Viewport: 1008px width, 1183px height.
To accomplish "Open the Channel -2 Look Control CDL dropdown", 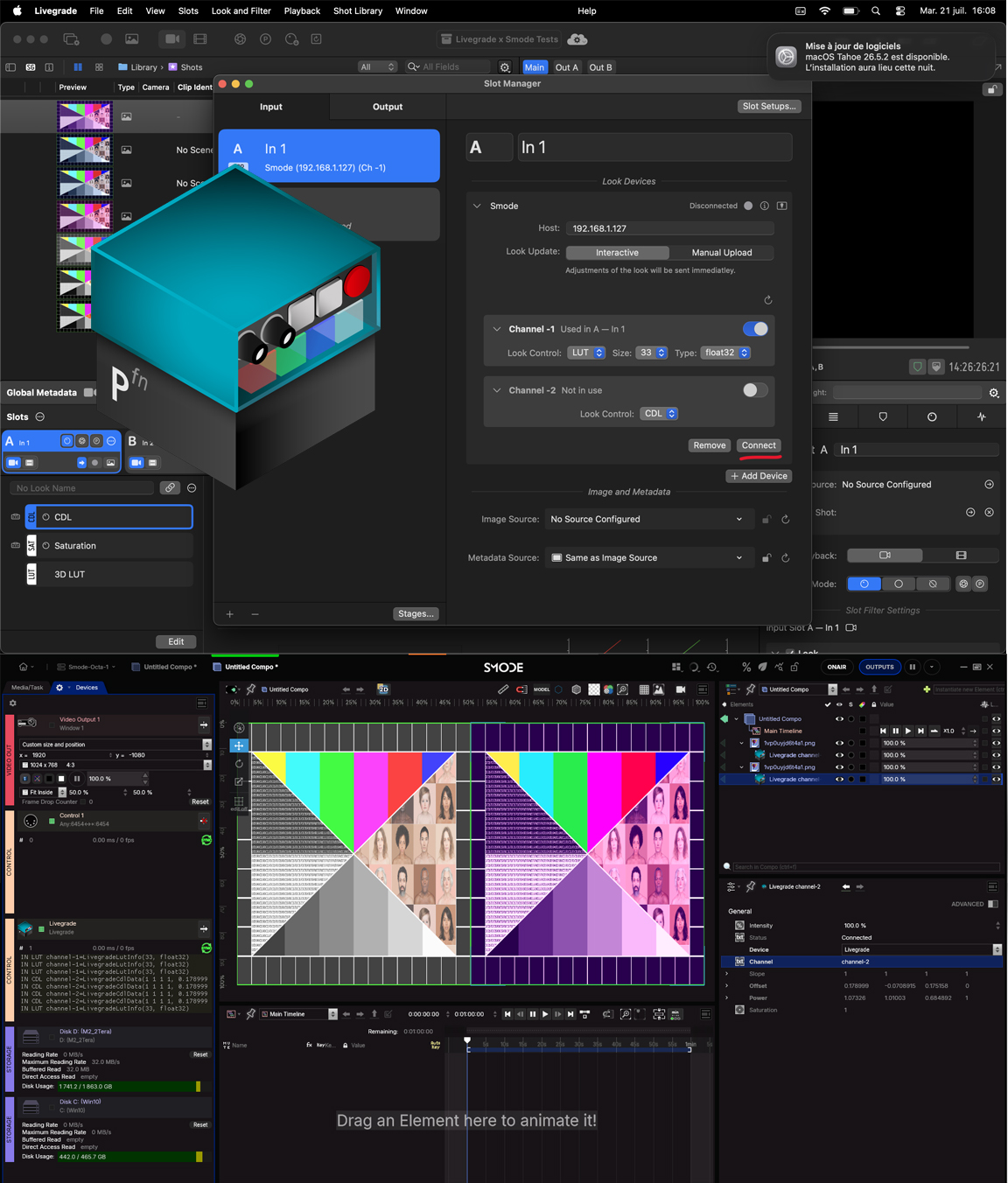I will 659,414.
